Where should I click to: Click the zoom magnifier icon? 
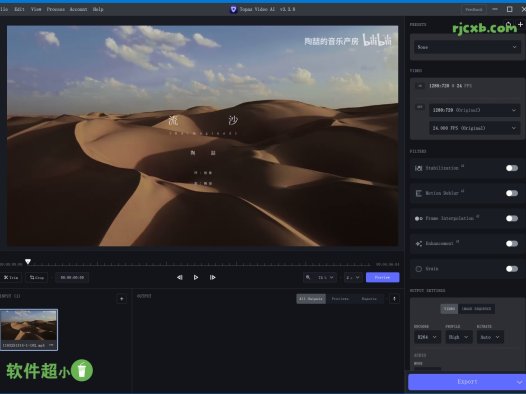point(308,277)
